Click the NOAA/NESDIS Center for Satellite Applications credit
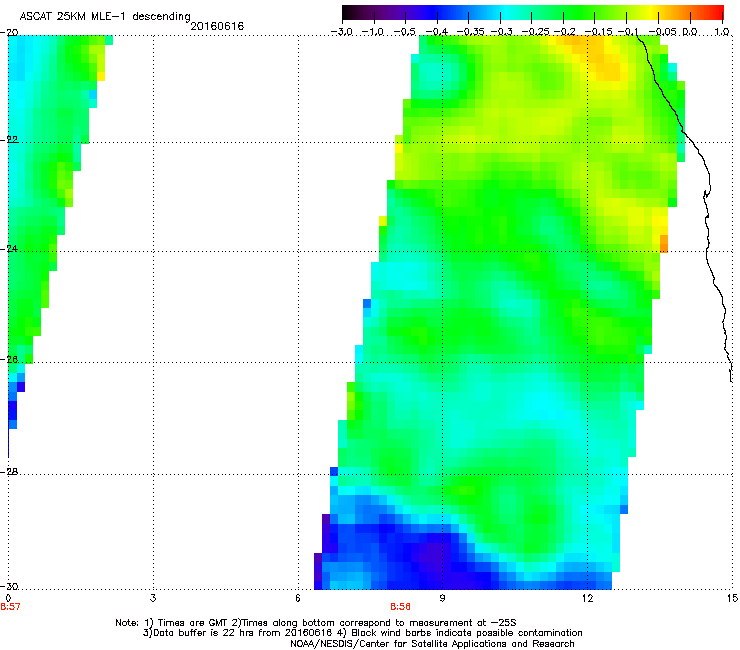 (x=432, y=644)
